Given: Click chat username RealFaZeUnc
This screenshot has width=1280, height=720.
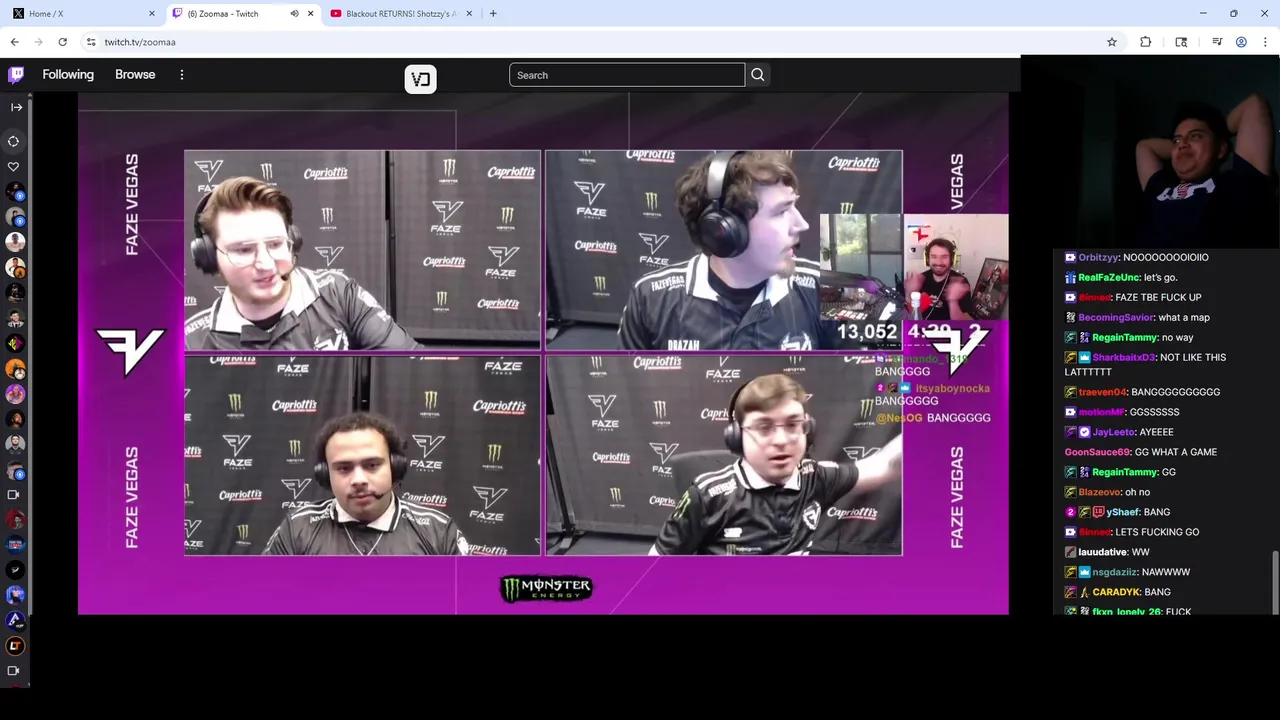Looking at the screenshot, I should (x=1108, y=277).
